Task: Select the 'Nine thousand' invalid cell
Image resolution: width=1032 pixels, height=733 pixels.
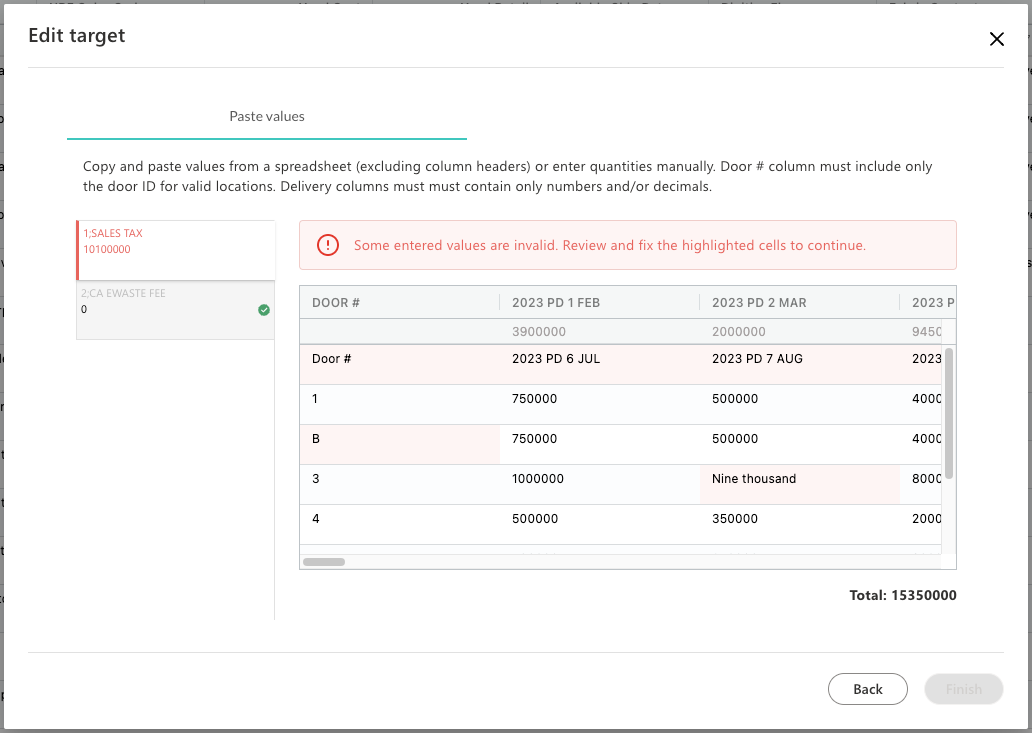Action: point(799,484)
